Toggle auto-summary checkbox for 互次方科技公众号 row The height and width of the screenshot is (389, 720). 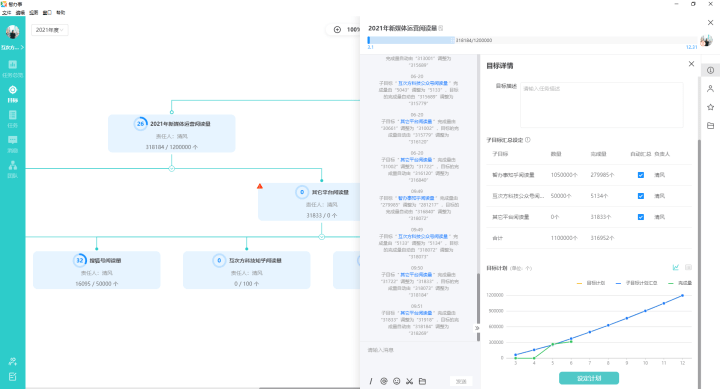(x=641, y=196)
